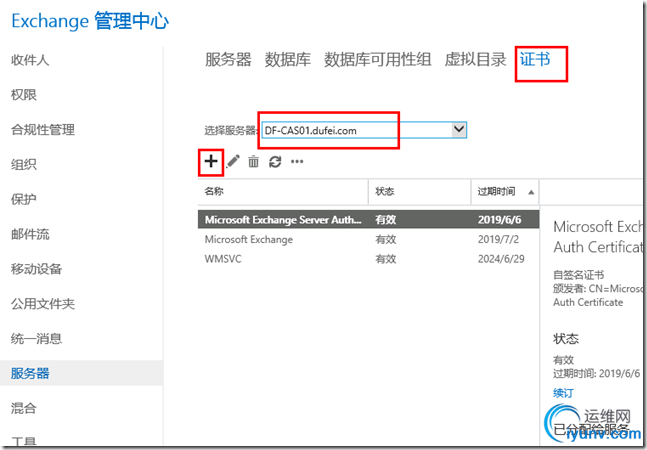The image size is (647, 450).
Task: Switch to the 数据库 tab
Action: [288, 60]
